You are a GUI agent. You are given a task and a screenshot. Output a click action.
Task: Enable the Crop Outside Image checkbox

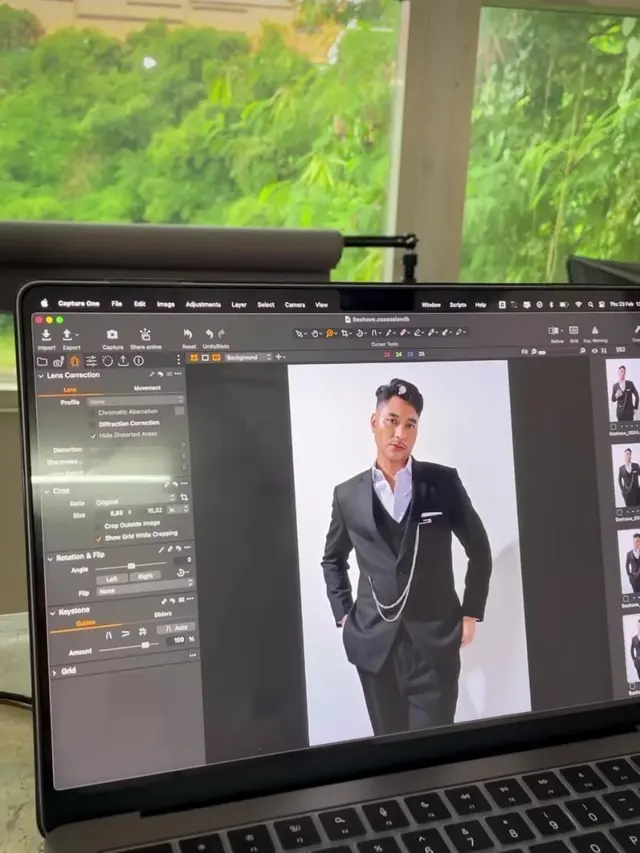pos(98,527)
